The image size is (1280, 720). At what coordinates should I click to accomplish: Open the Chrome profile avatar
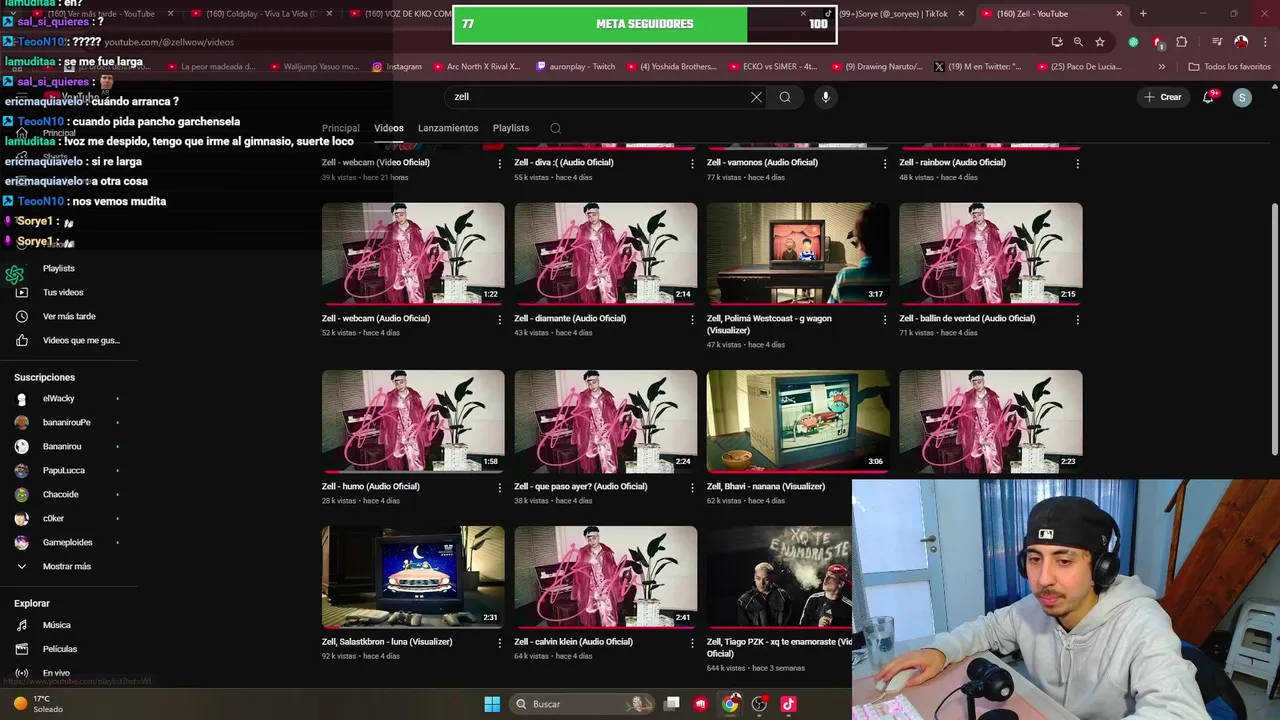1241,42
